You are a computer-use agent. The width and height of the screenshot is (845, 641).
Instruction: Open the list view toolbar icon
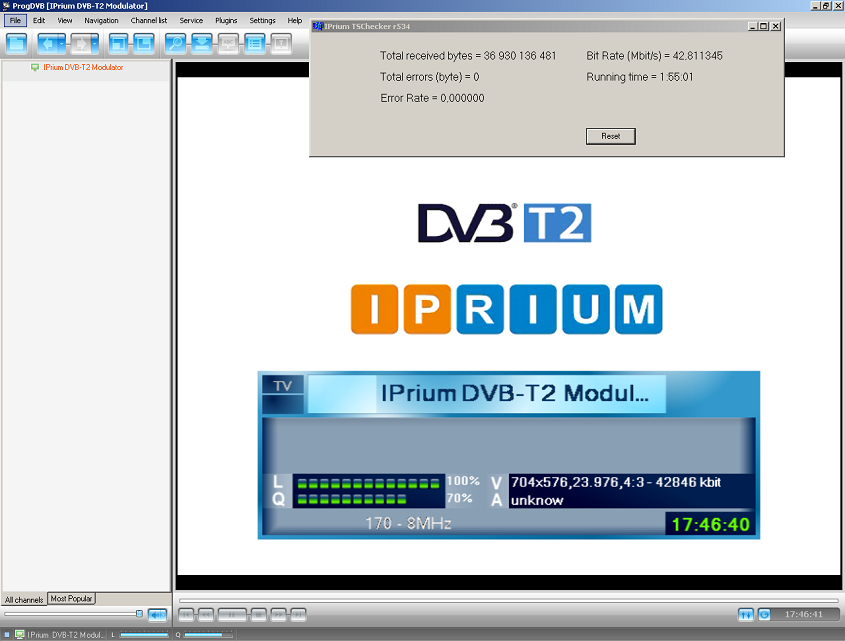[x=254, y=43]
